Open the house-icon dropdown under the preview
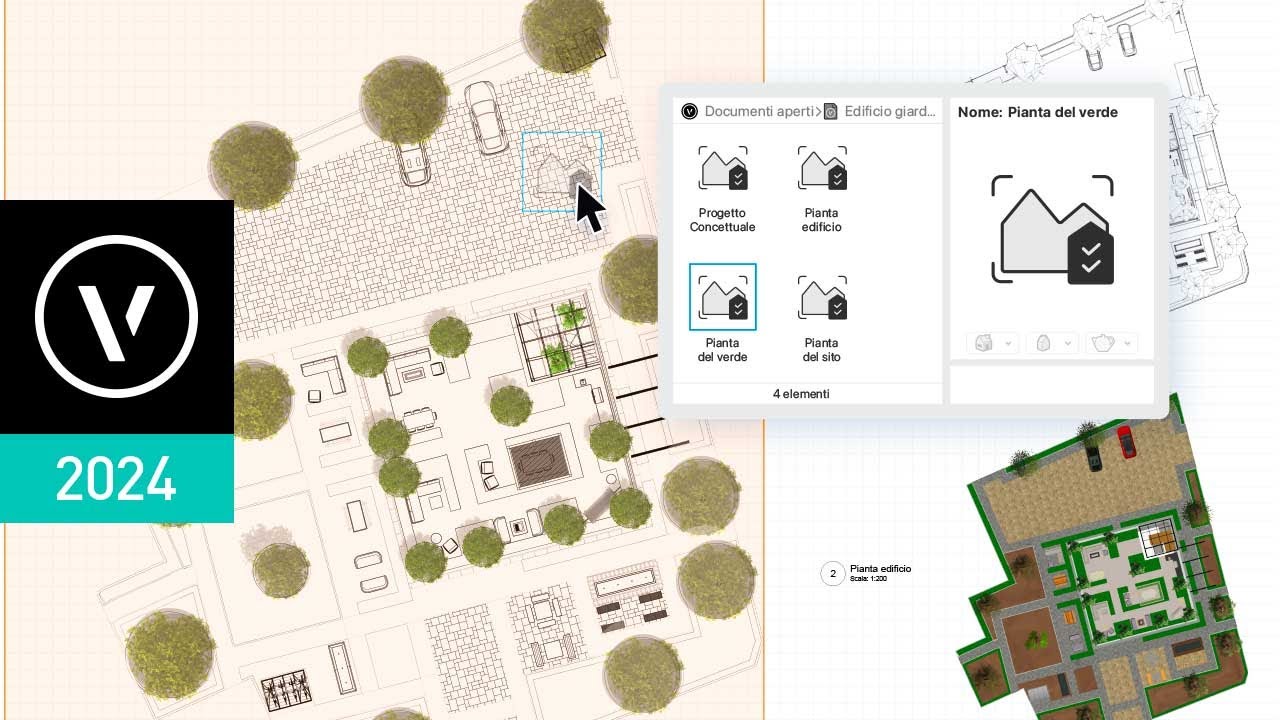The image size is (1280, 720). 993,343
